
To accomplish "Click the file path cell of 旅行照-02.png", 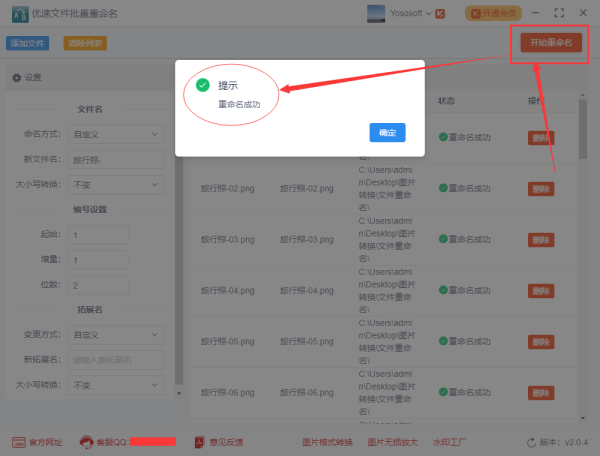I will click(x=386, y=189).
